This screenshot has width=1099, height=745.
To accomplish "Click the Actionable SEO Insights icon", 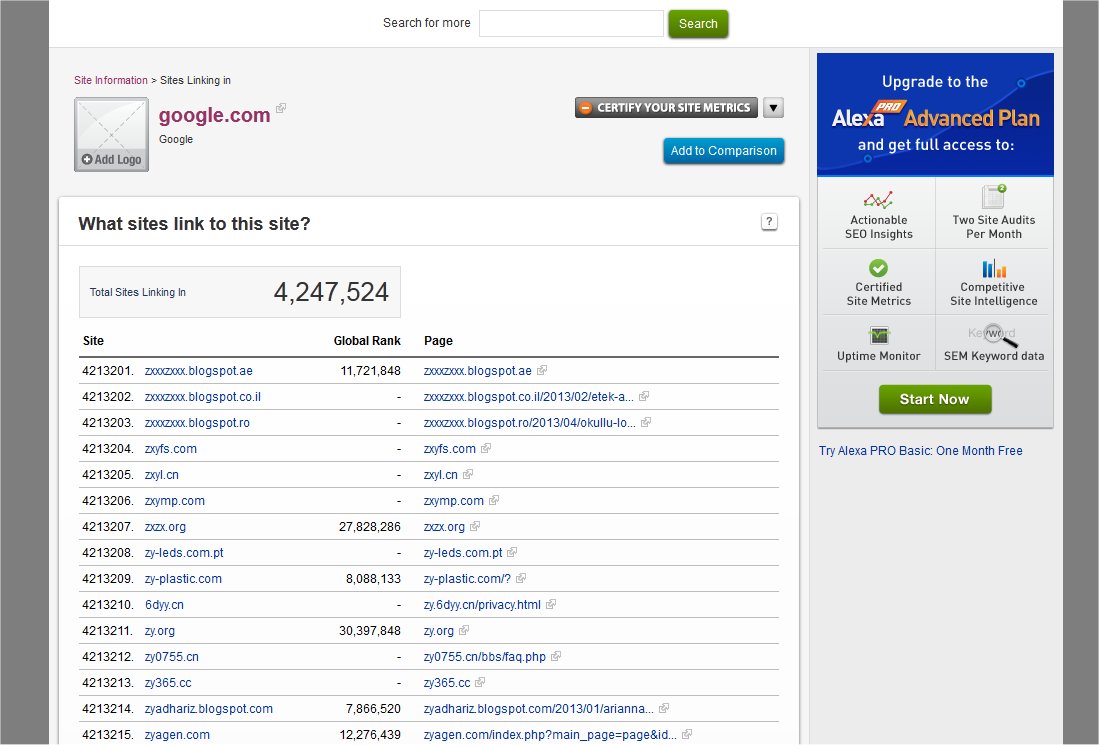I will point(878,199).
